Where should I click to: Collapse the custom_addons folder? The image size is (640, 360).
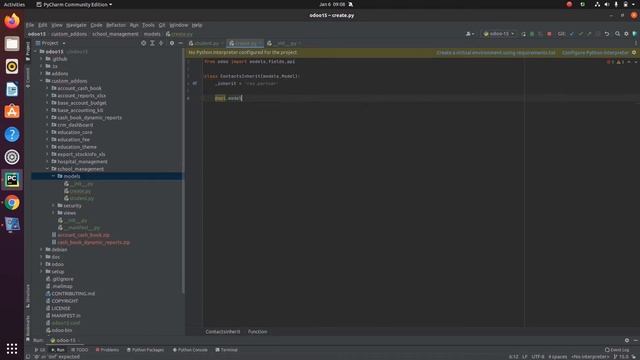point(42,81)
